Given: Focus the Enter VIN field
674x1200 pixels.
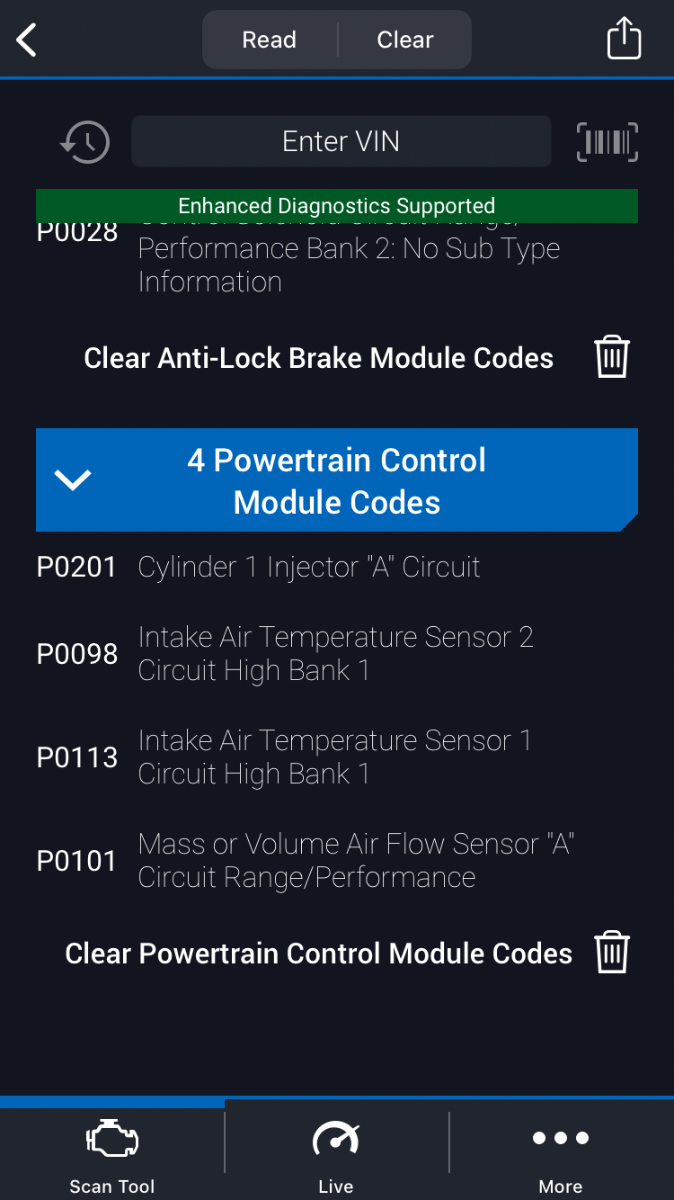Looking at the screenshot, I should pyautogui.click(x=341, y=142).
